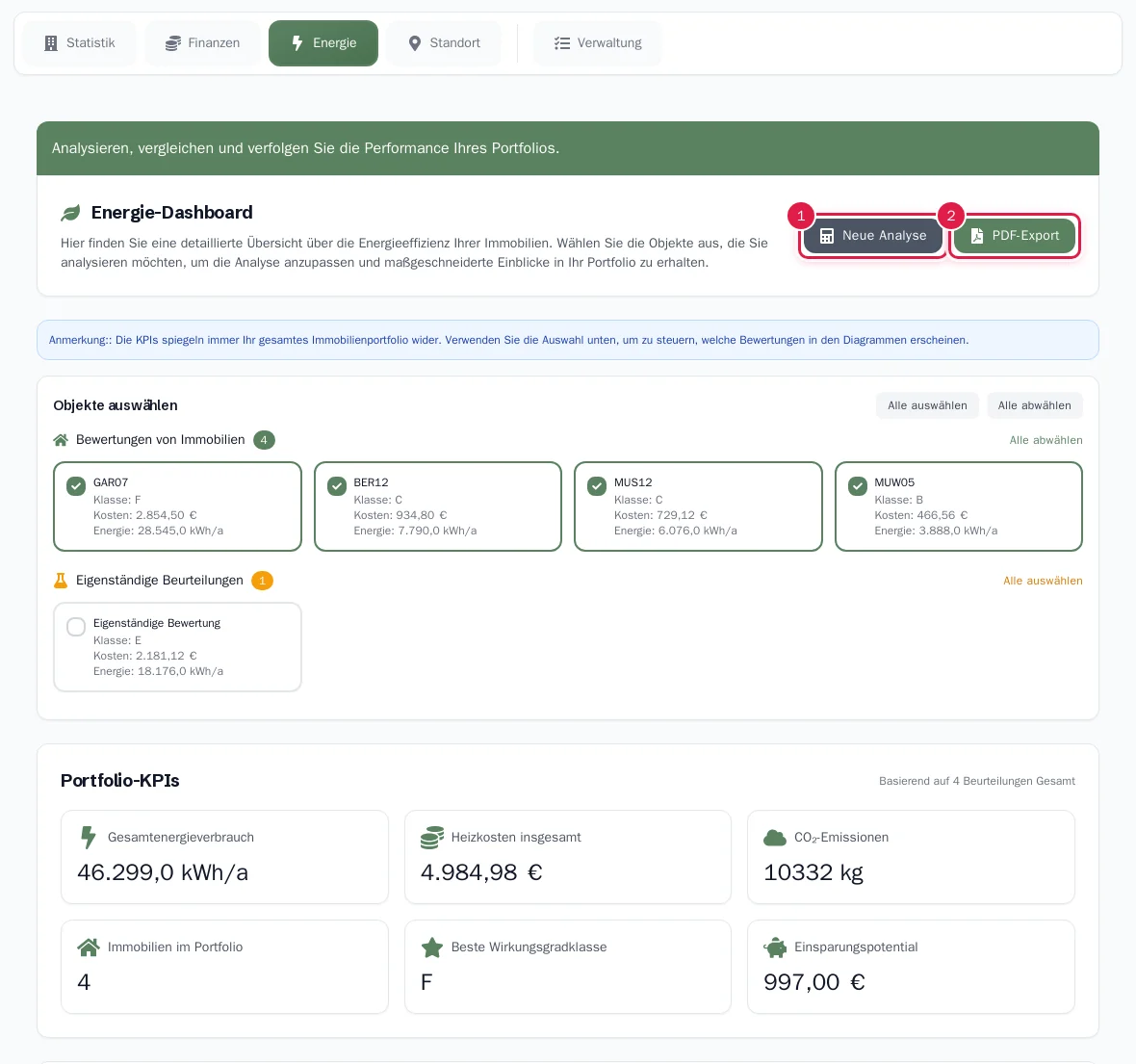Click the calculator icon in Neue Analyse
The height and width of the screenshot is (1064, 1136).
click(x=827, y=236)
